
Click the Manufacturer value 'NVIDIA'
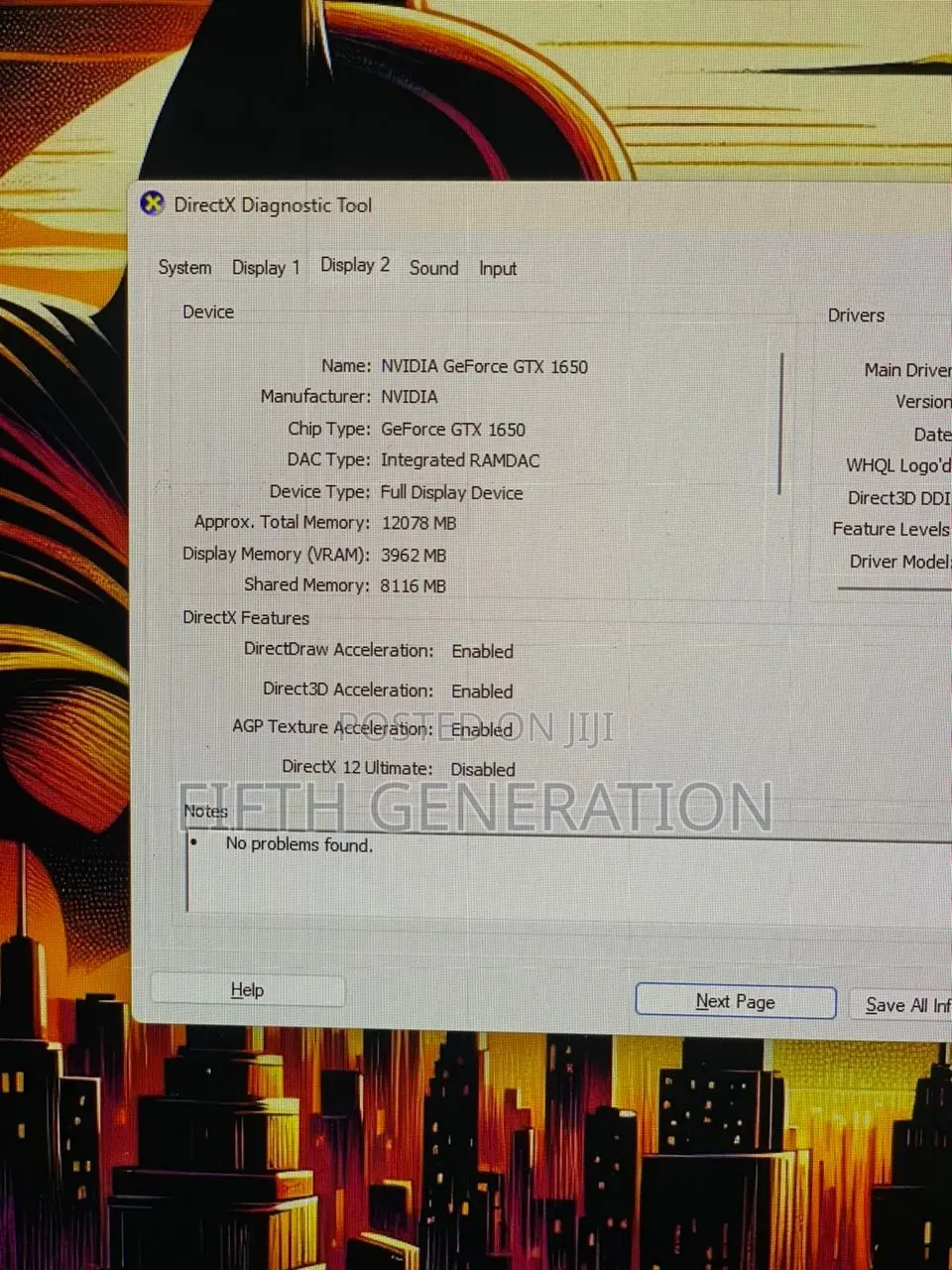point(409,397)
